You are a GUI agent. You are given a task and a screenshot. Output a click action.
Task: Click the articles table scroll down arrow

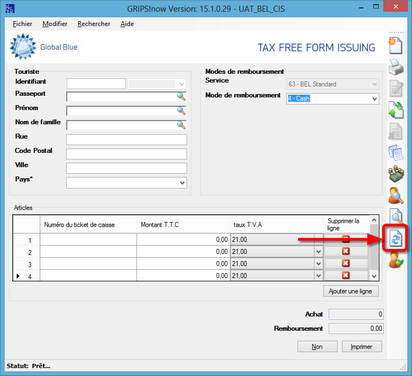click(374, 276)
